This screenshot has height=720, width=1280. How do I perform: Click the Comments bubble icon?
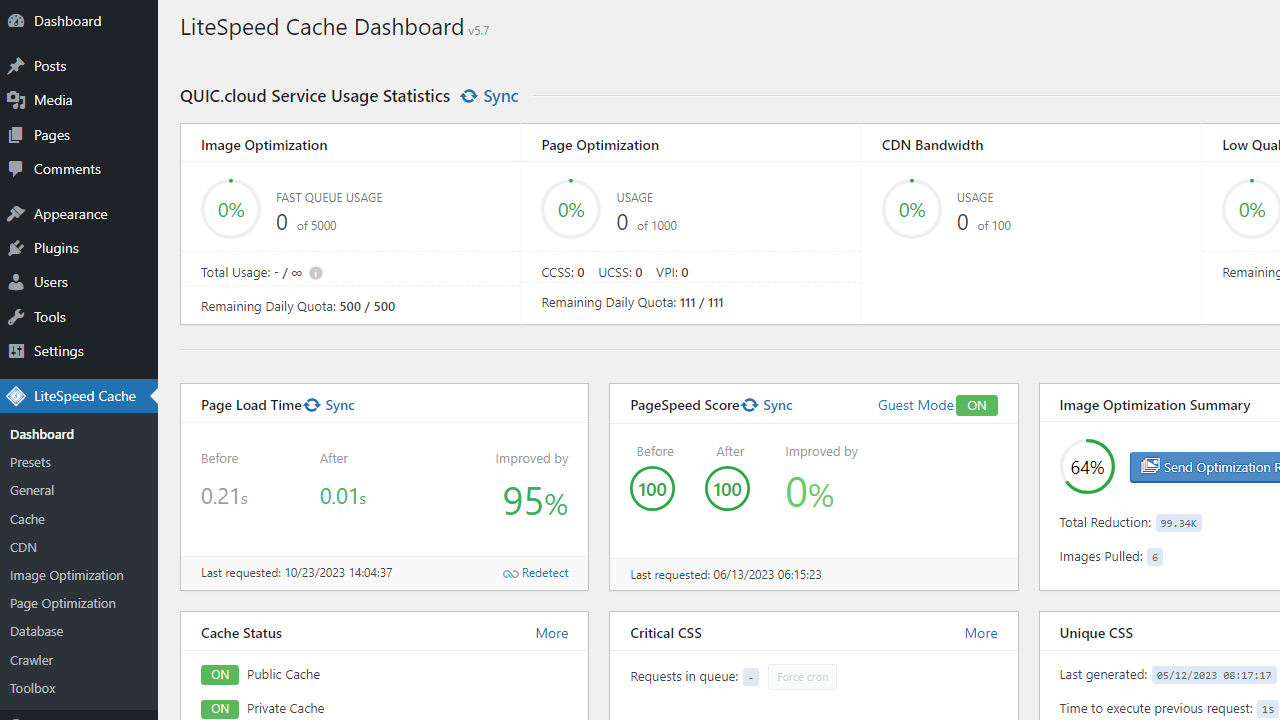[x=16, y=169]
